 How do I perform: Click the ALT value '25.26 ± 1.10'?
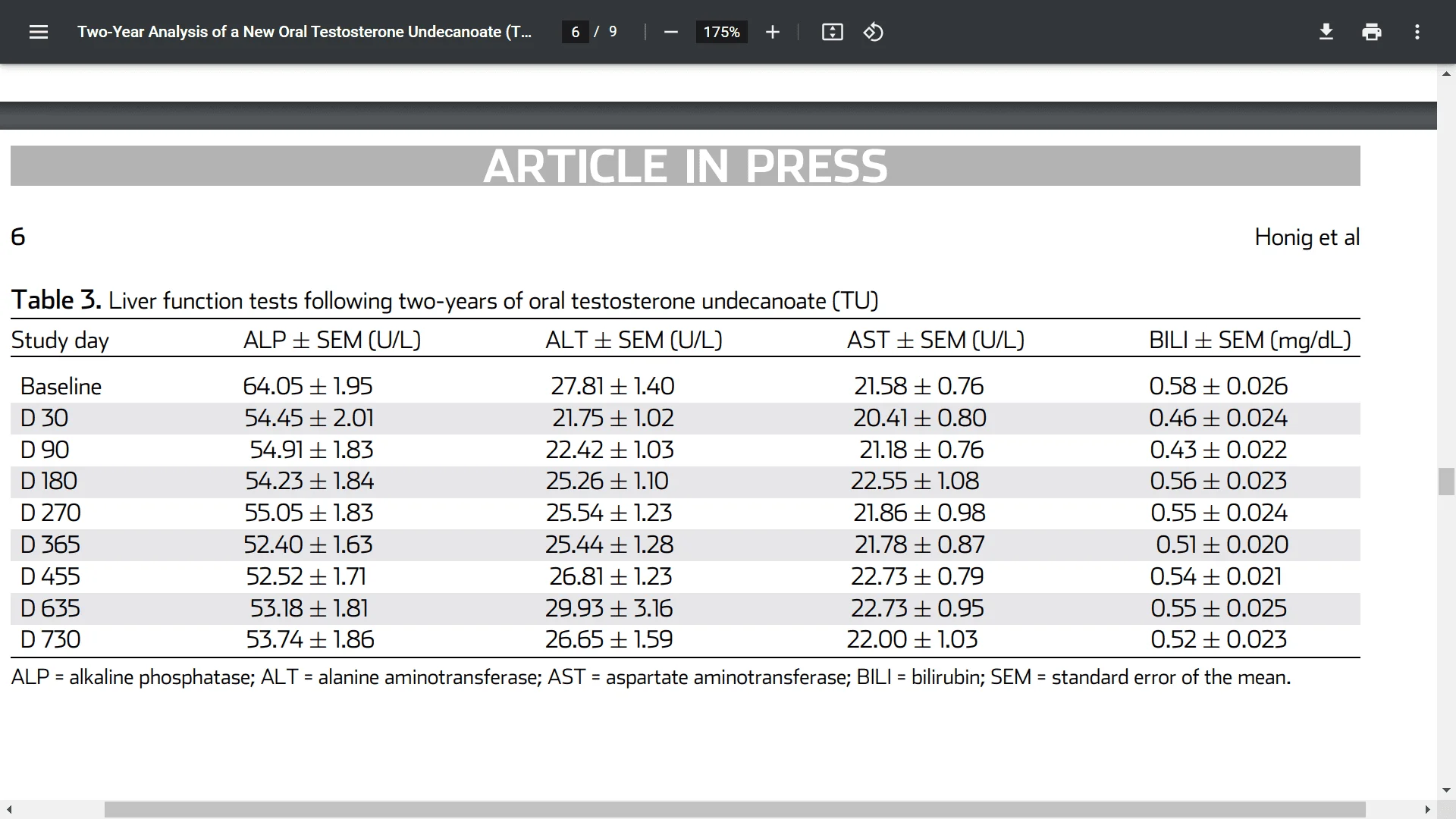point(607,482)
